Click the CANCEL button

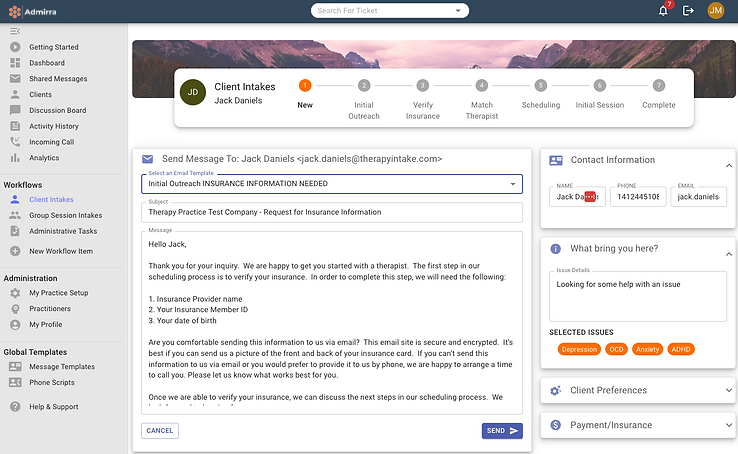(x=160, y=430)
